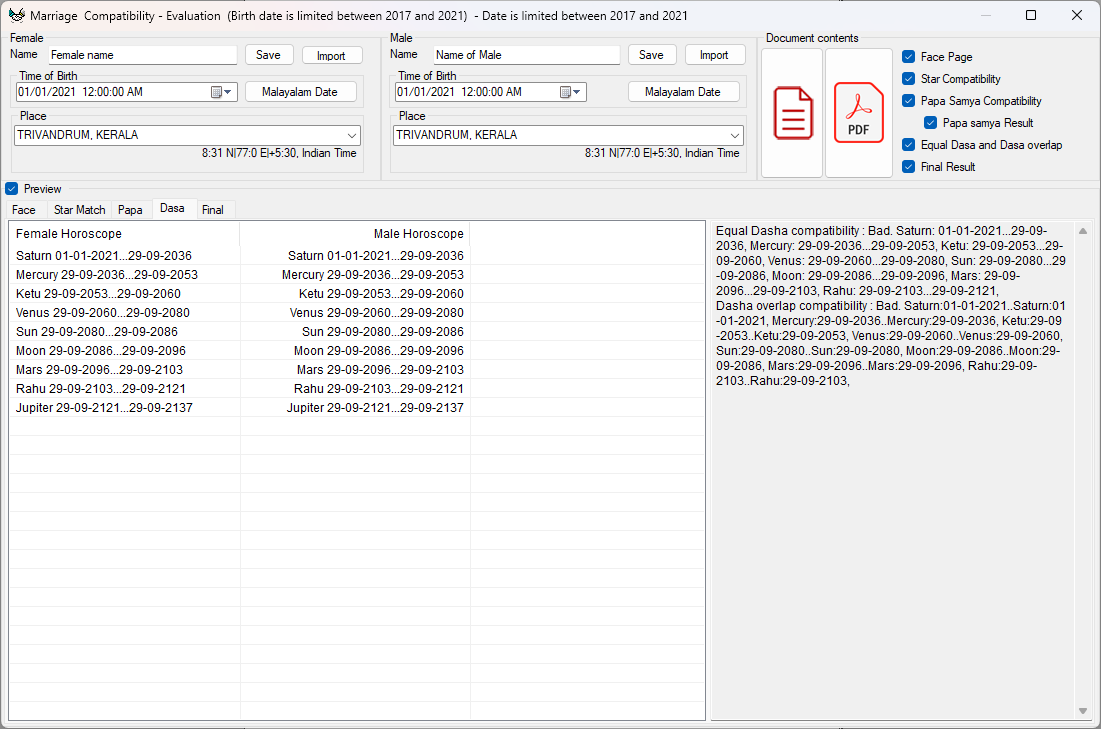Open the male birth date calendar picker
The height and width of the screenshot is (729, 1101).
(570, 92)
